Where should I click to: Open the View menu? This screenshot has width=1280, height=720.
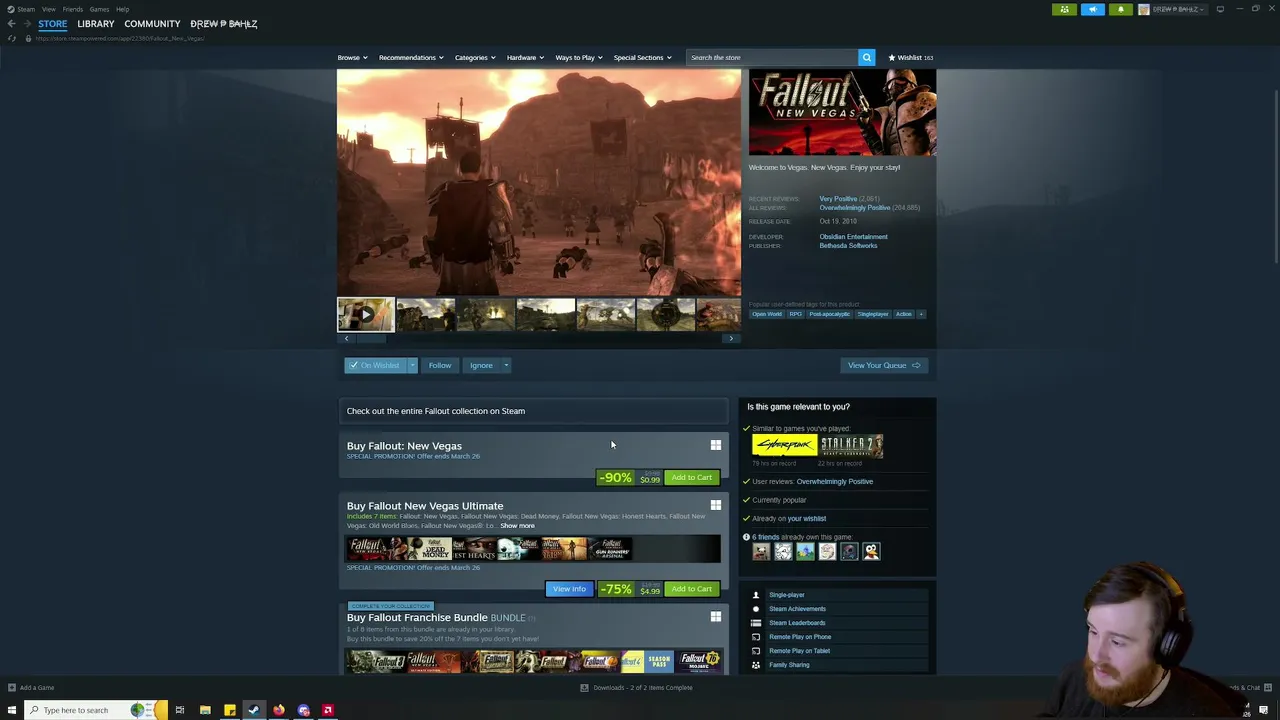(x=49, y=9)
